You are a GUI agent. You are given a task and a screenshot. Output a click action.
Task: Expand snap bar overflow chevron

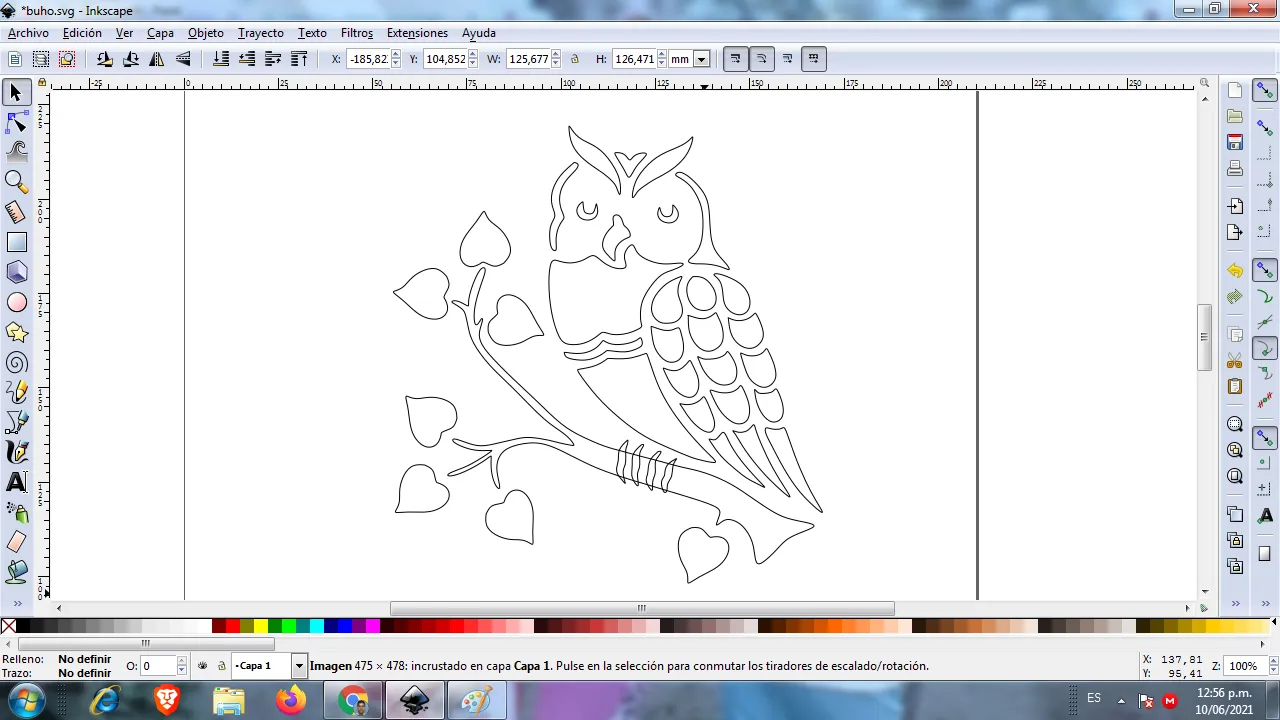pos(1264,603)
